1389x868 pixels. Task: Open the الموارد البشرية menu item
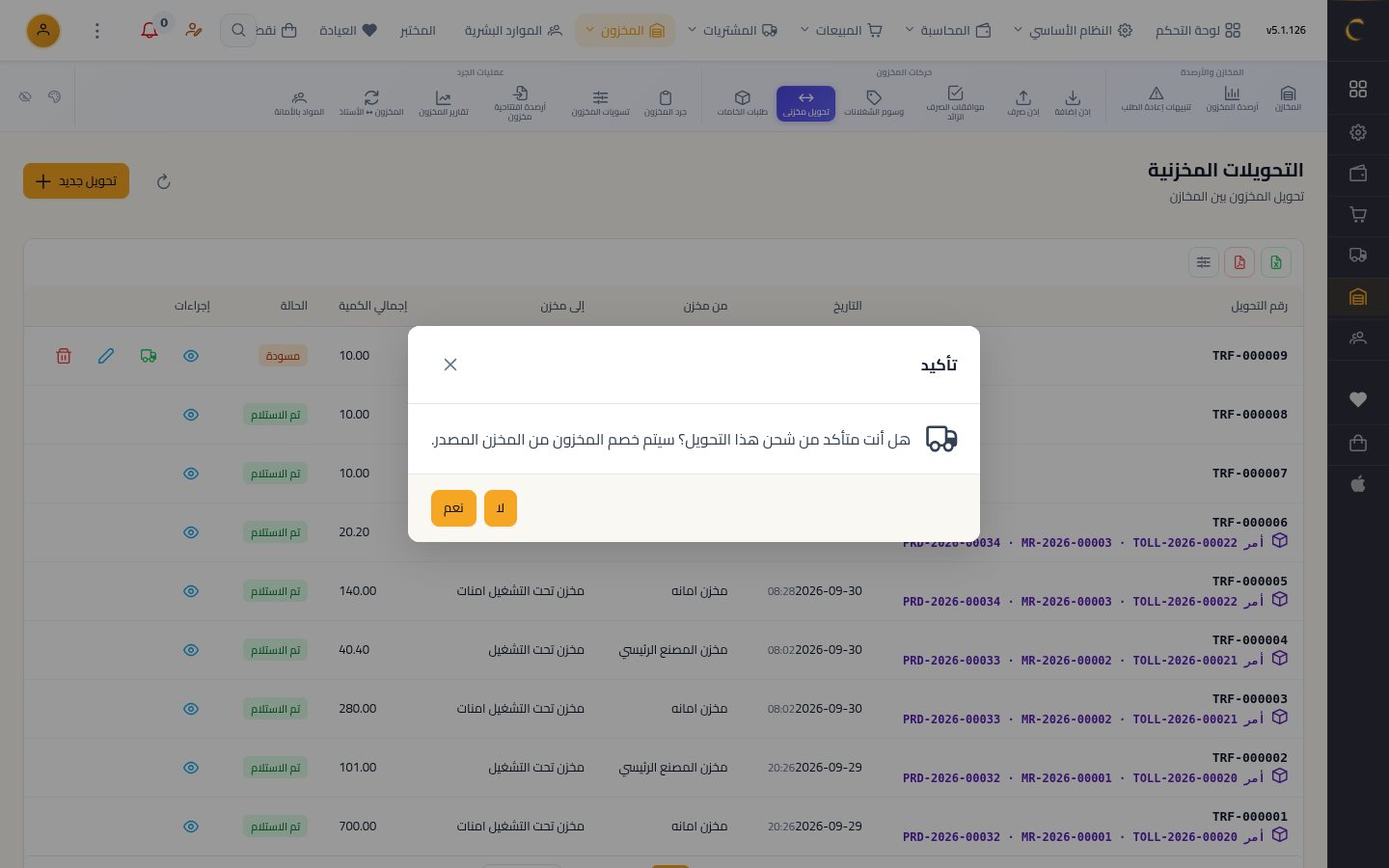pos(513,31)
